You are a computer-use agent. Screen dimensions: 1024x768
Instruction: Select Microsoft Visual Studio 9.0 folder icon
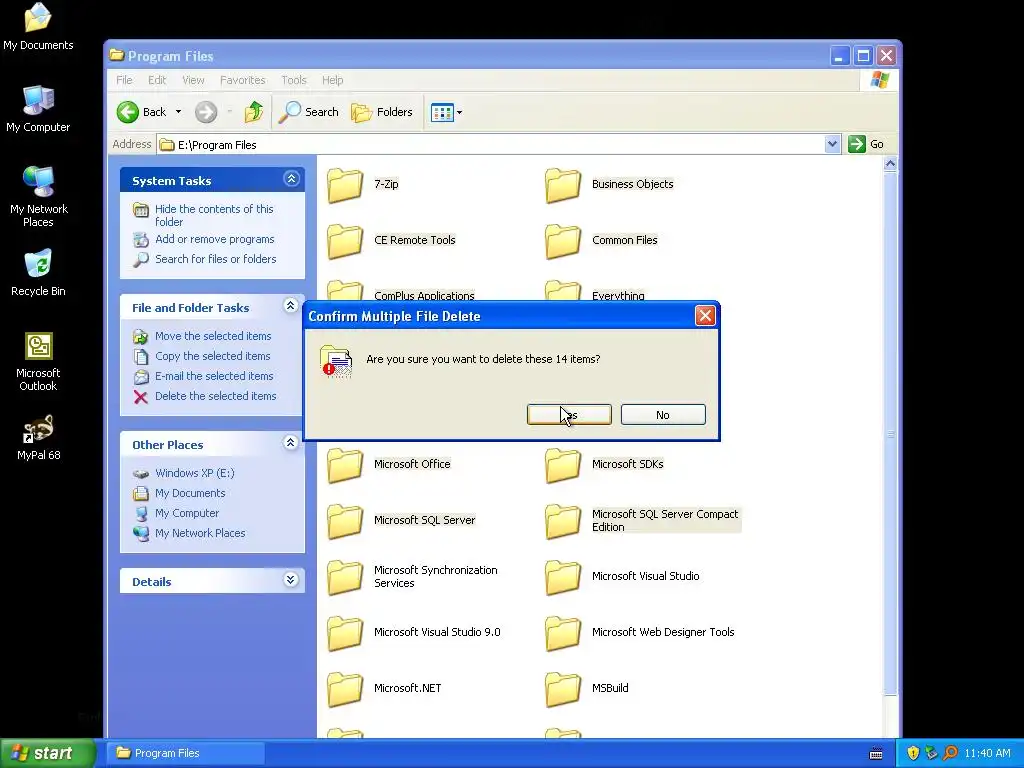345,633
